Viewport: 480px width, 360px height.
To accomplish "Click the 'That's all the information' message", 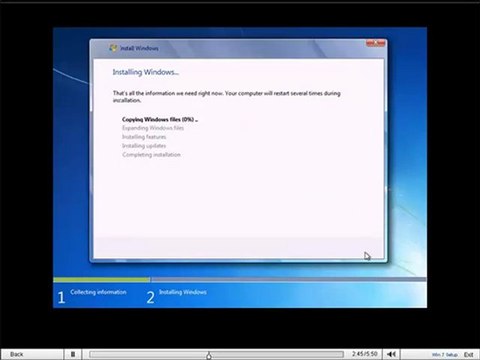I will [x=227, y=97].
